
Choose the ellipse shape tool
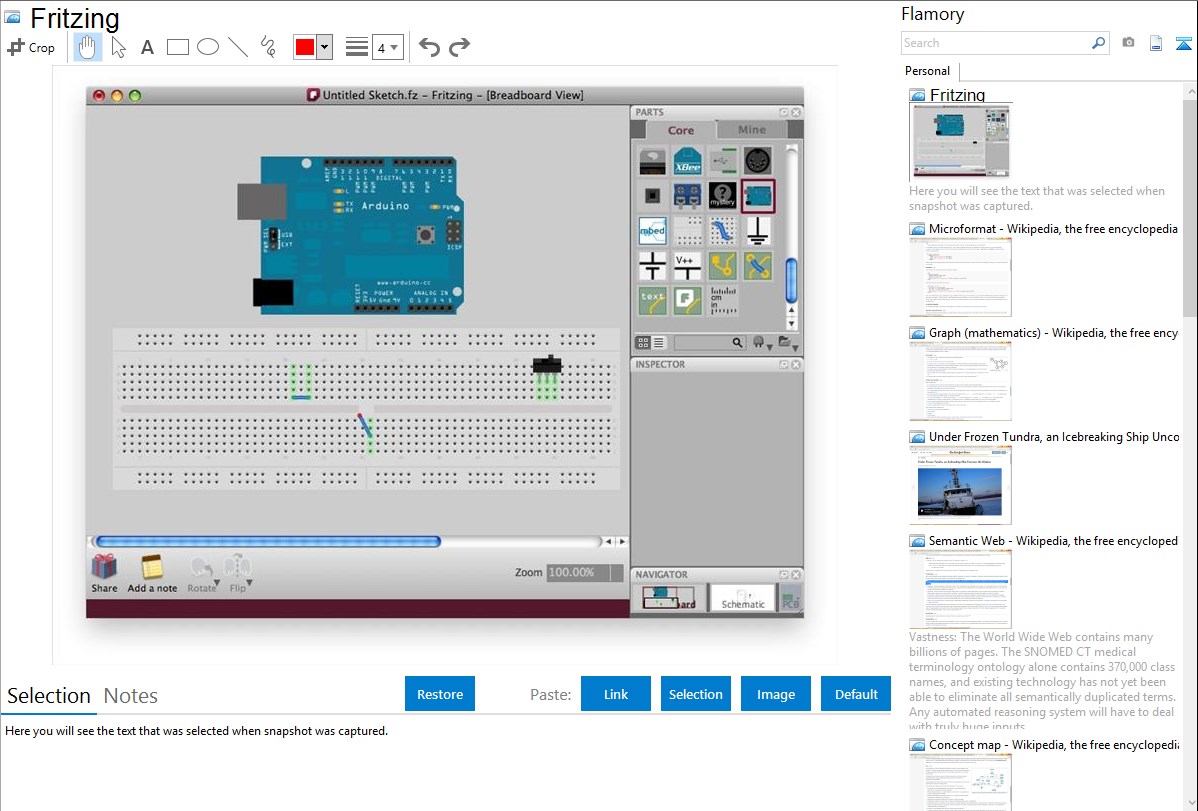[208, 47]
